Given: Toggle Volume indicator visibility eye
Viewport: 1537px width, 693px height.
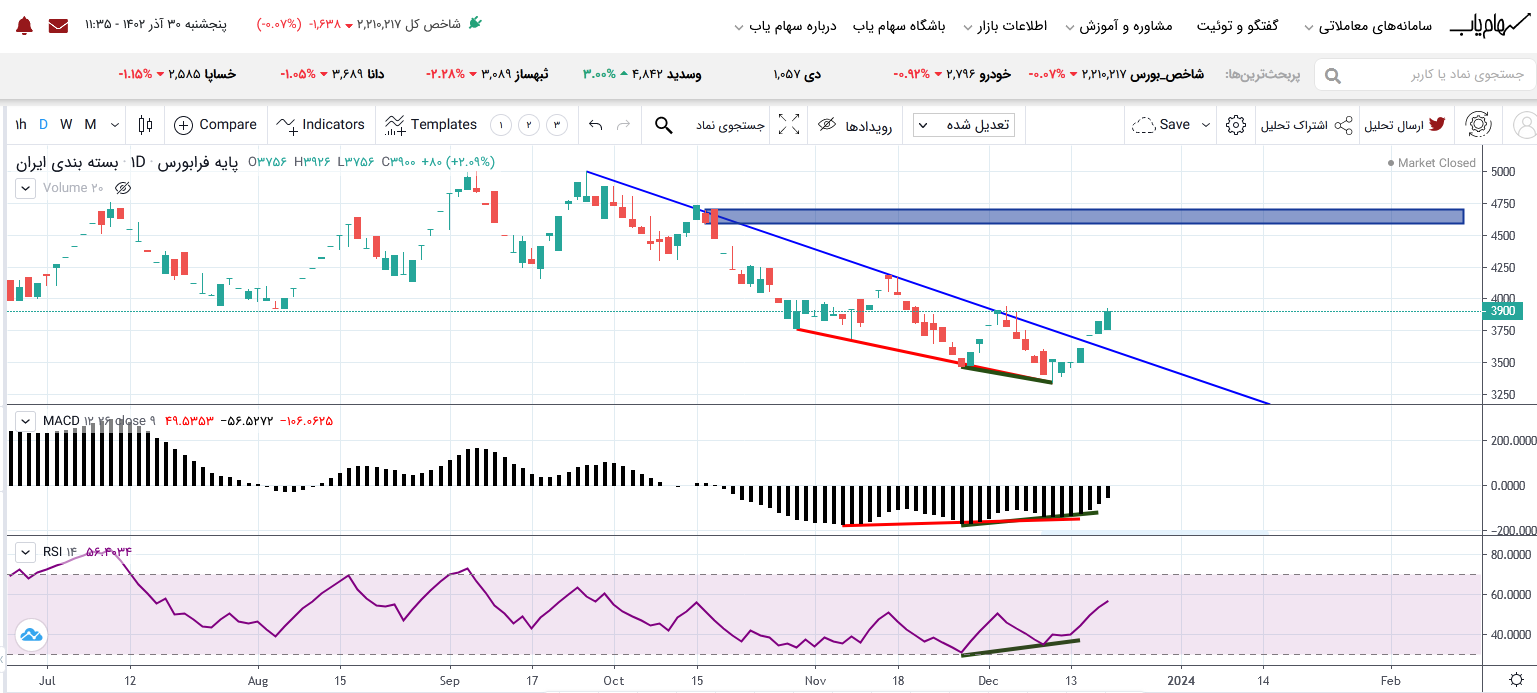Looking at the screenshot, I should (x=123, y=188).
